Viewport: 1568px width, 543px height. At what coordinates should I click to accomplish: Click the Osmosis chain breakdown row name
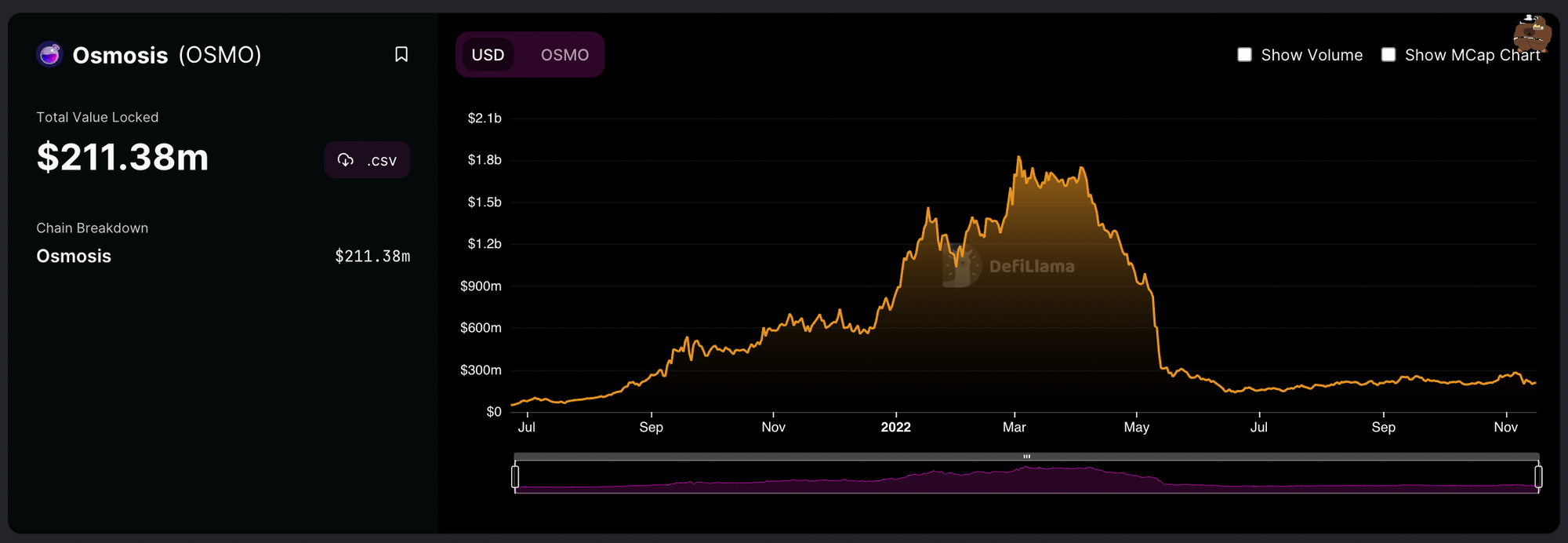(74, 256)
